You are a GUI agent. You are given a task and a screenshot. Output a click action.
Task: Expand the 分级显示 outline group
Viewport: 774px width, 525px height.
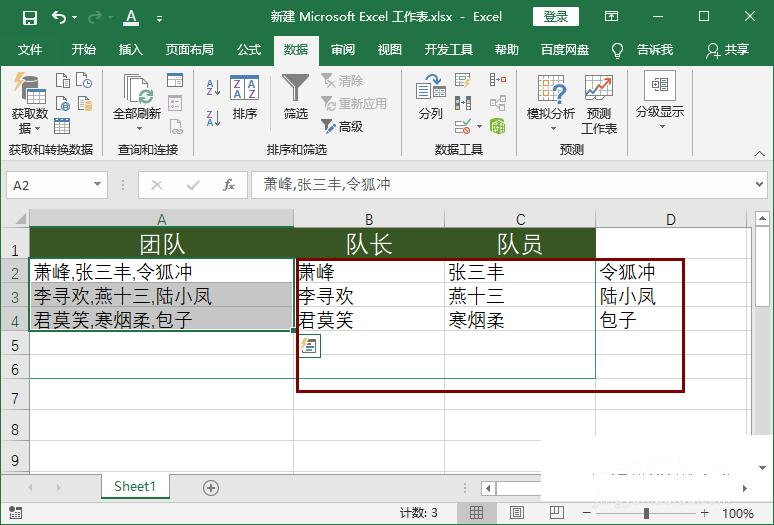pos(660,102)
